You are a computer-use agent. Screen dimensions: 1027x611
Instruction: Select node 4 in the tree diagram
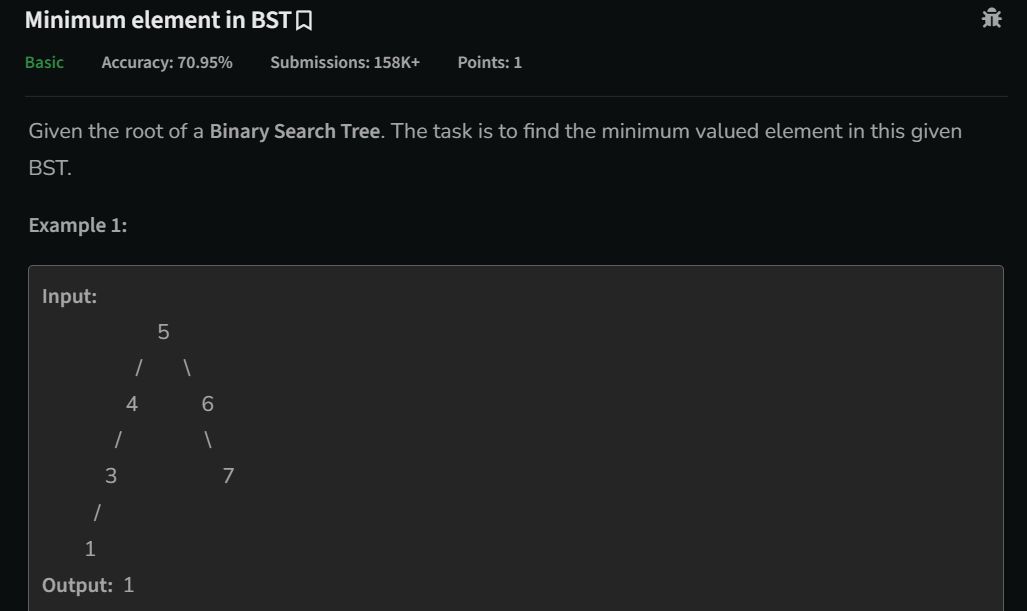click(x=132, y=404)
